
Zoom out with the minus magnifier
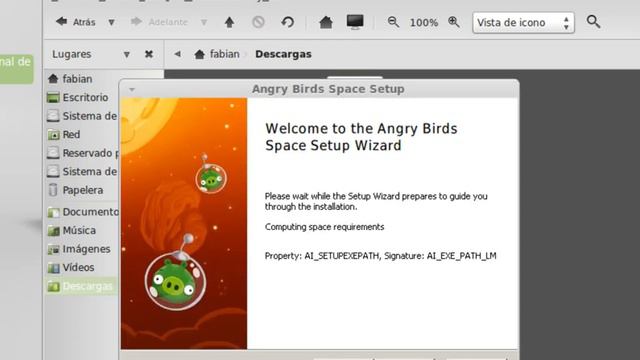tap(393, 22)
